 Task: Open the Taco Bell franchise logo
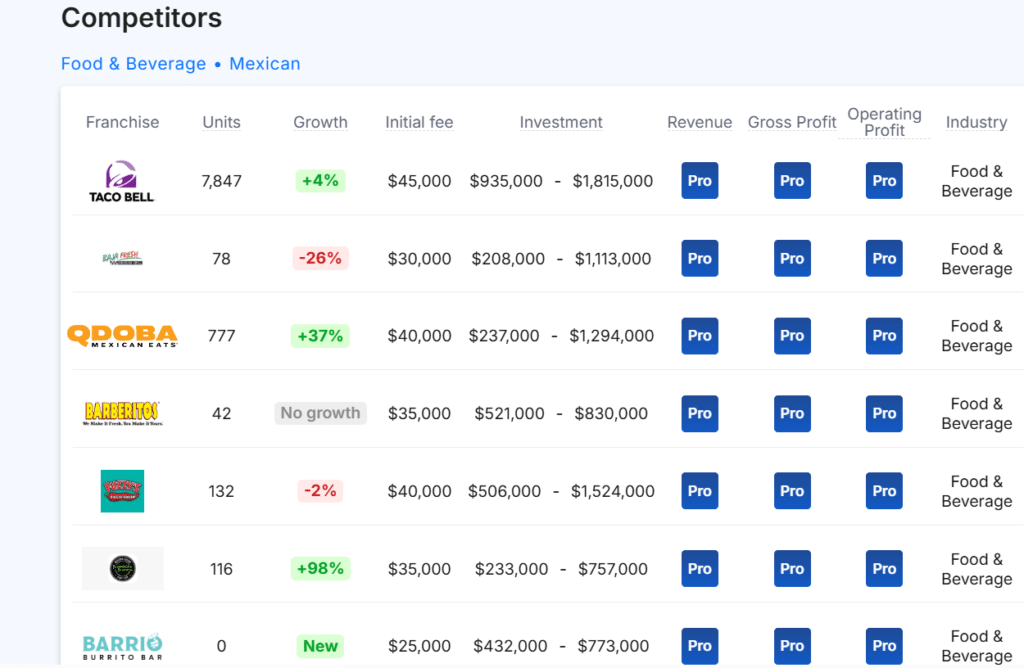coord(122,181)
